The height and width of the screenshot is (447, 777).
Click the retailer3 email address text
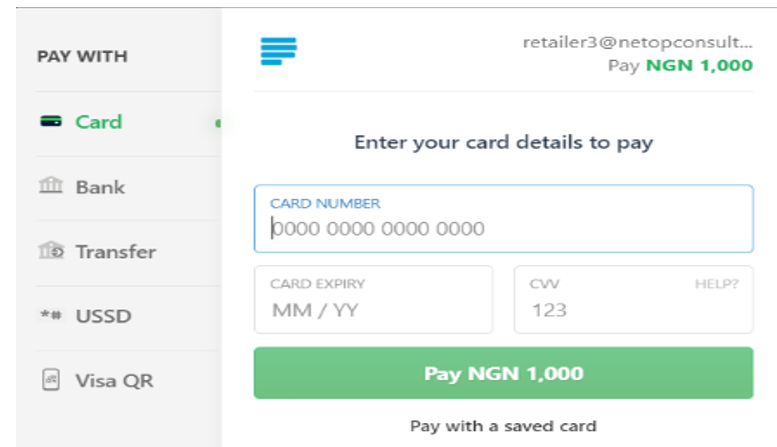[x=638, y=43]
